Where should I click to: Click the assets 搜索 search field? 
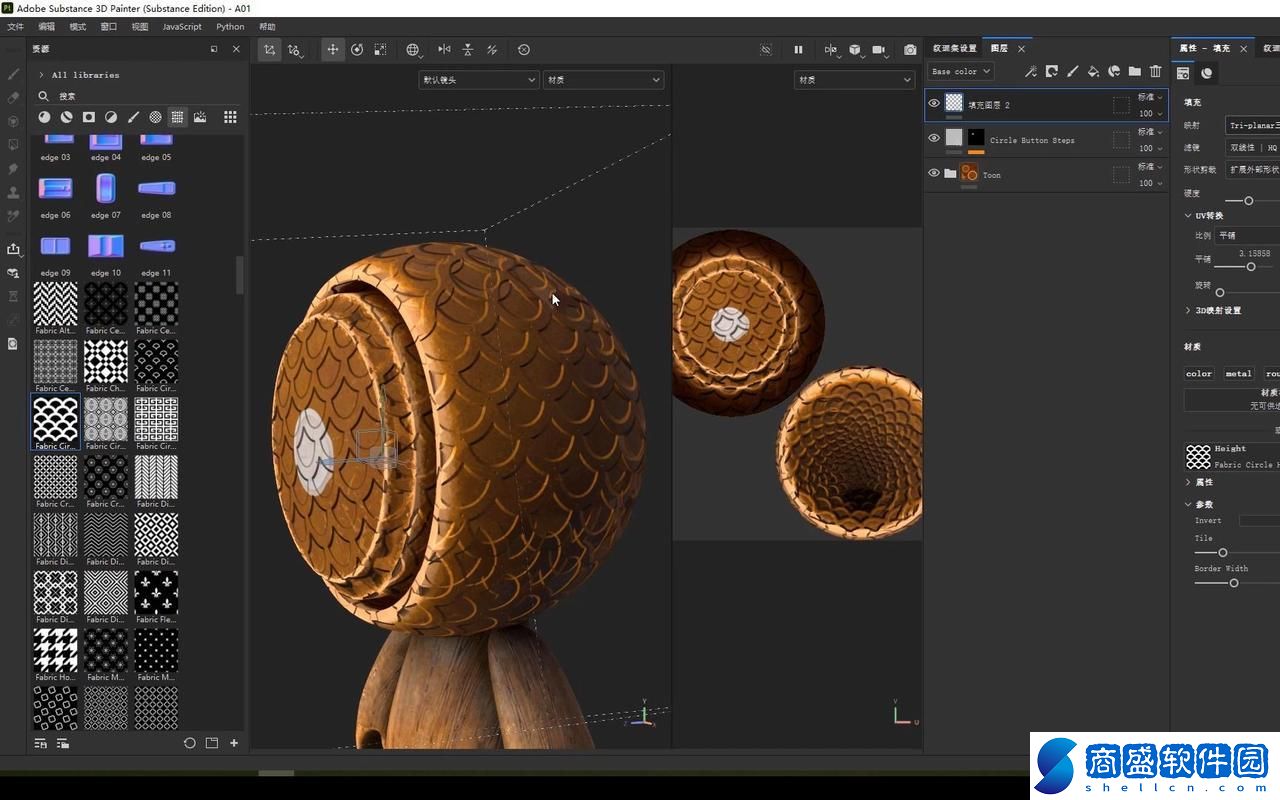click(x=140, y=96)
